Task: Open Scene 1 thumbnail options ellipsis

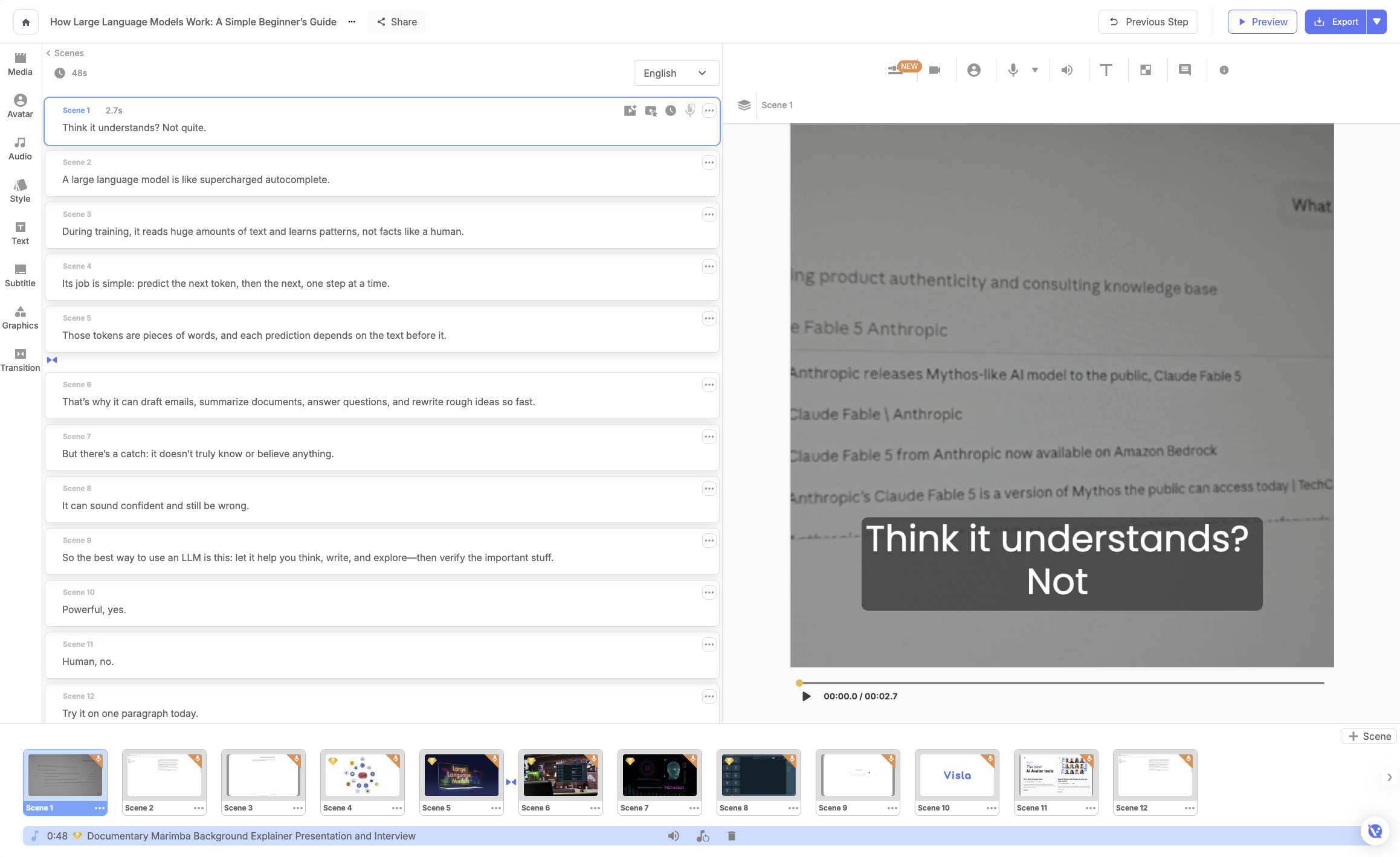Action: pyautogui.click(x=100, y=808)
